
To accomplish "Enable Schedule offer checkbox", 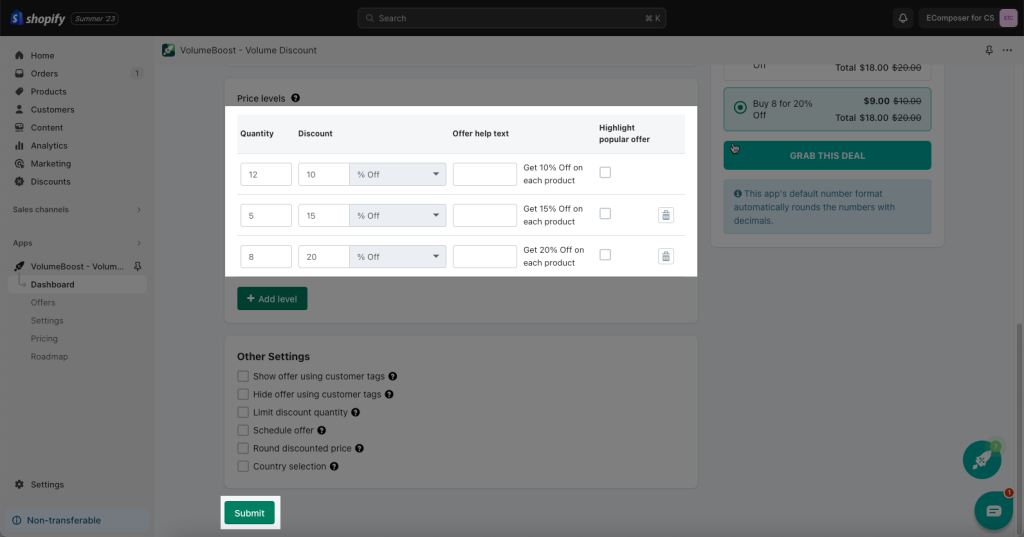I will 243,431.
